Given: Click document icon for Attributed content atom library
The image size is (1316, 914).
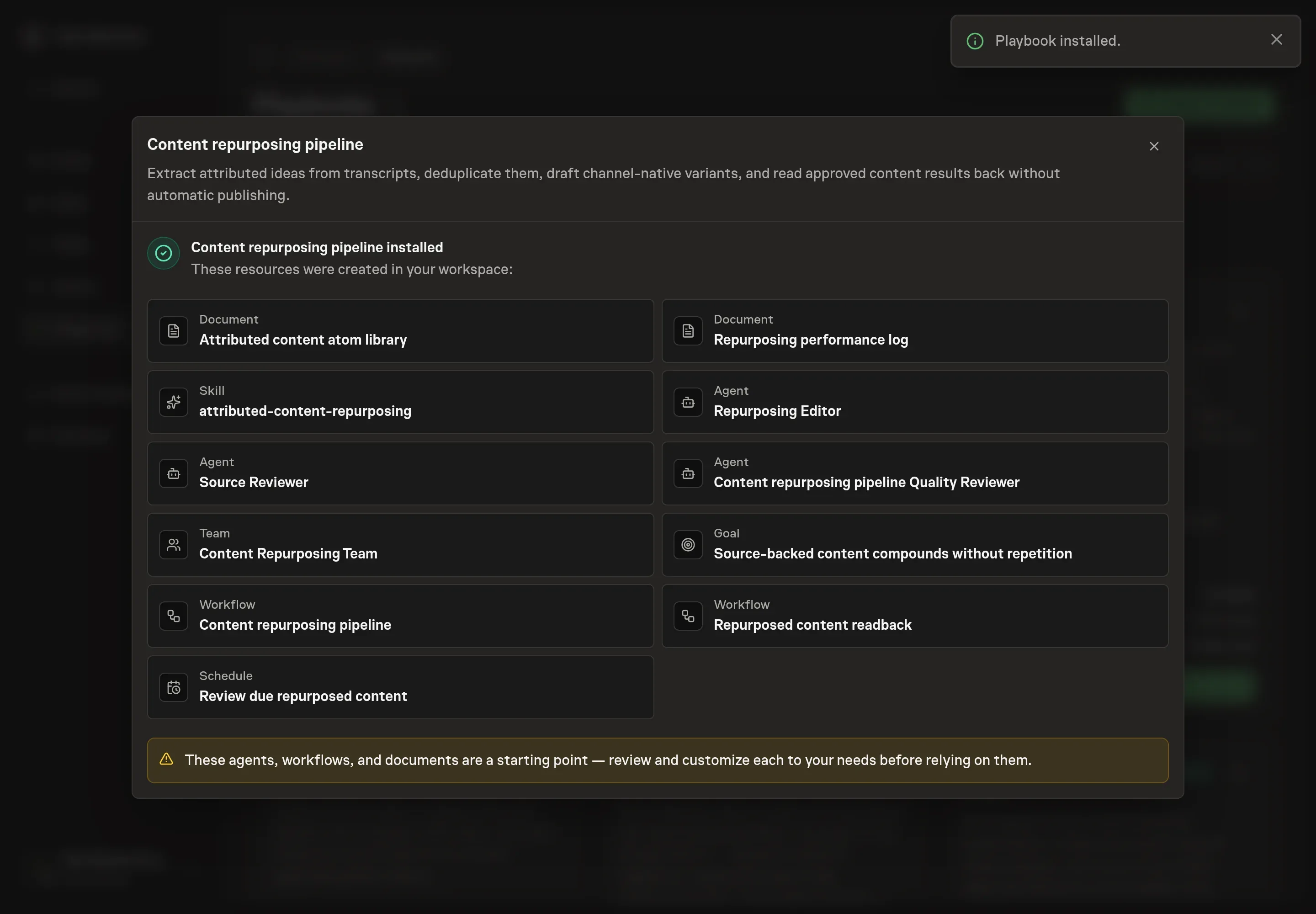Looking at the screenshot, I should (x=174, y=330).
